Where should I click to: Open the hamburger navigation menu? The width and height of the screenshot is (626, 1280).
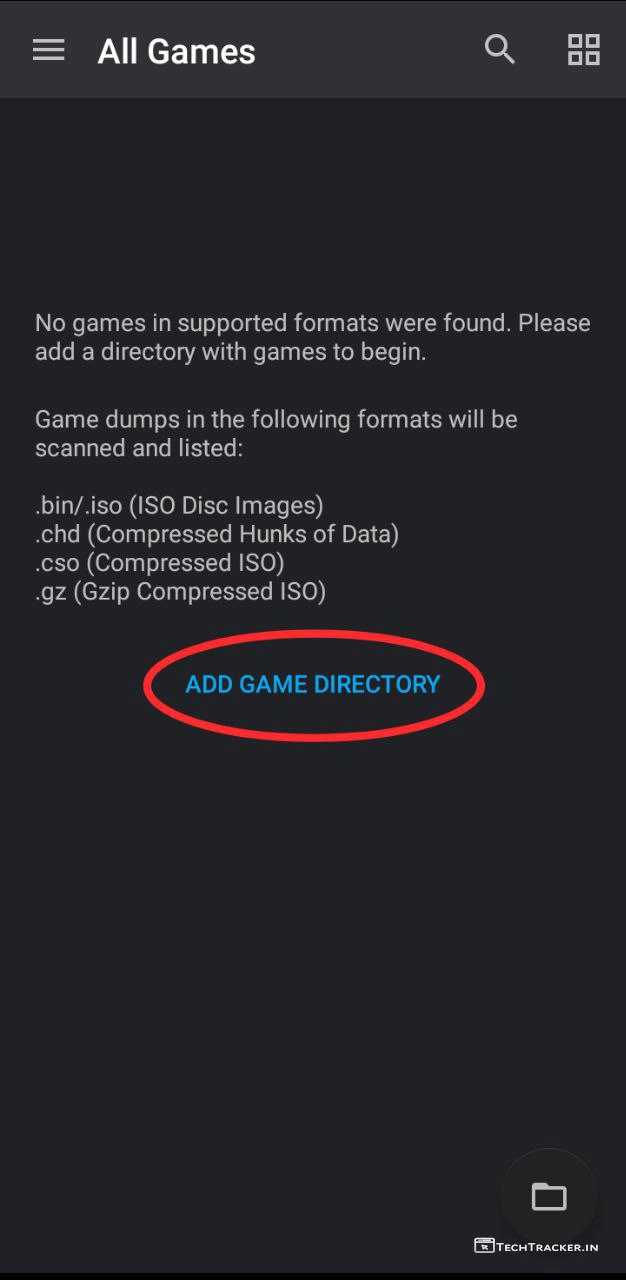(48, 50)
